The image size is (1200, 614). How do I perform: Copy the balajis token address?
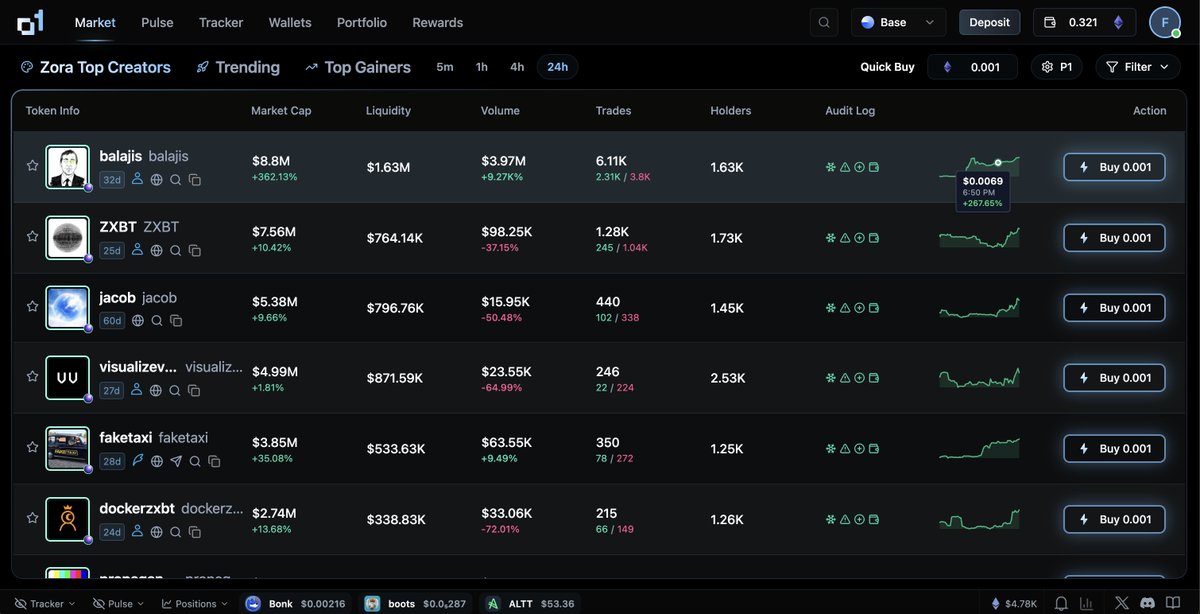(195, 180)
